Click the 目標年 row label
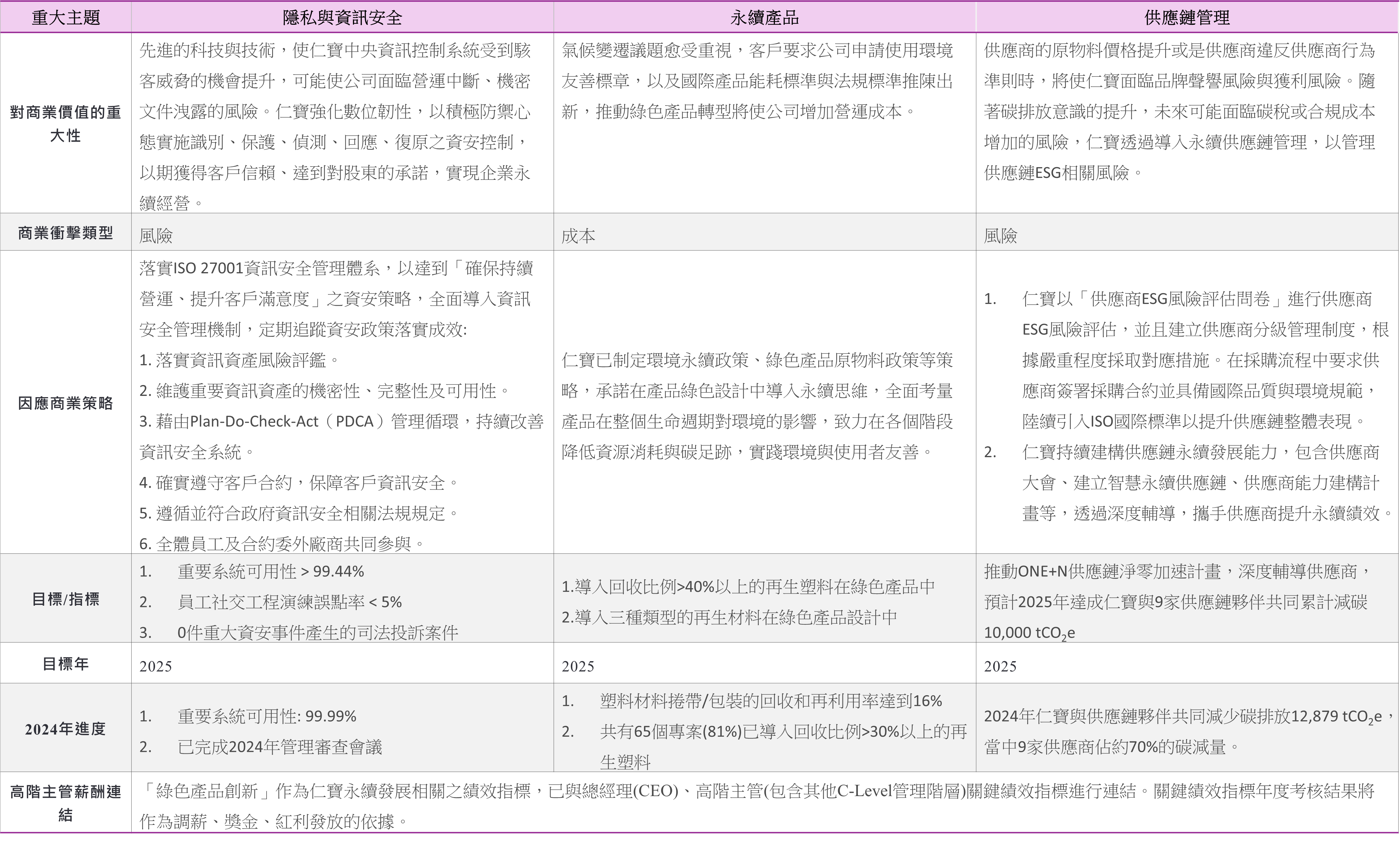 click(66, 664)
